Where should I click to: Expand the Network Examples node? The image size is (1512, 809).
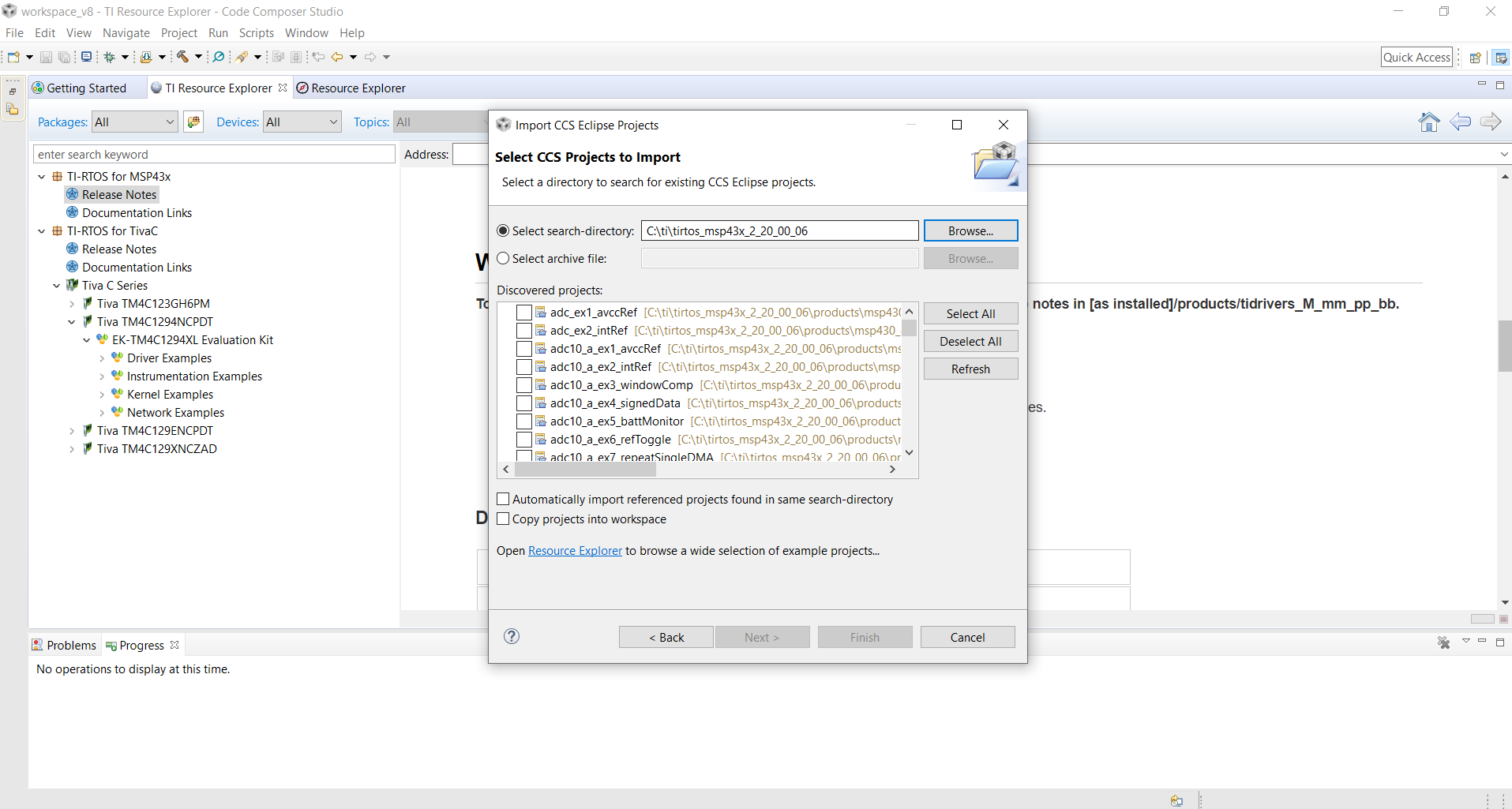click(x=102, y=413)
